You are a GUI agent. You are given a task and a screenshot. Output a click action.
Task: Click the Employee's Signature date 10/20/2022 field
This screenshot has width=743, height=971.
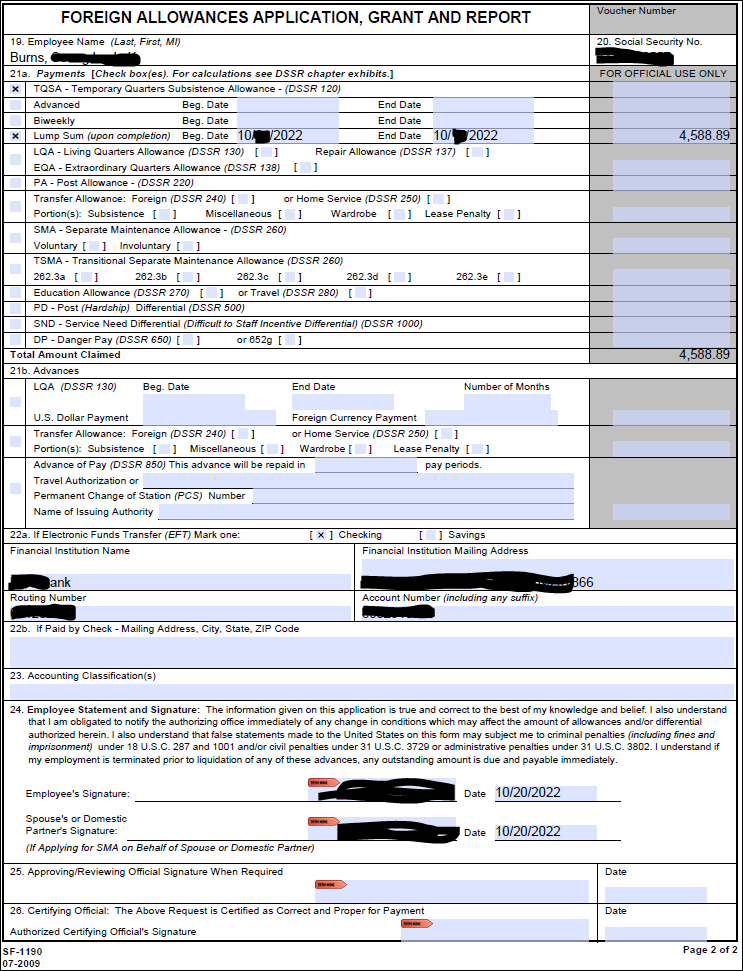tap(545, 793)
